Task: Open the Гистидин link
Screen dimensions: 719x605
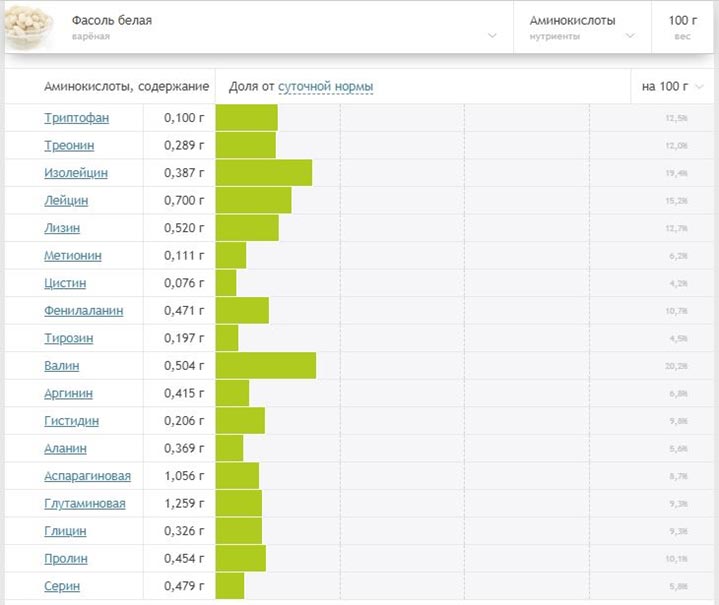Action: (72, 421)
